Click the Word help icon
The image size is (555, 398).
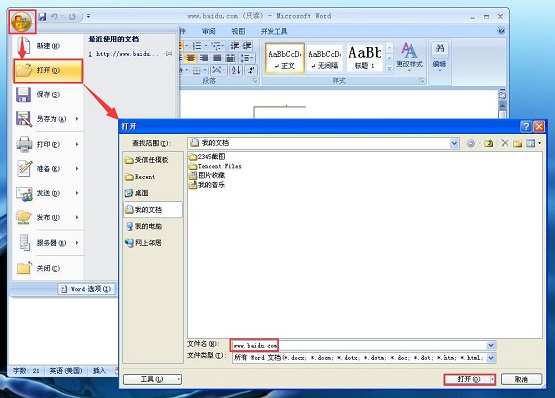tap(501, 31)
